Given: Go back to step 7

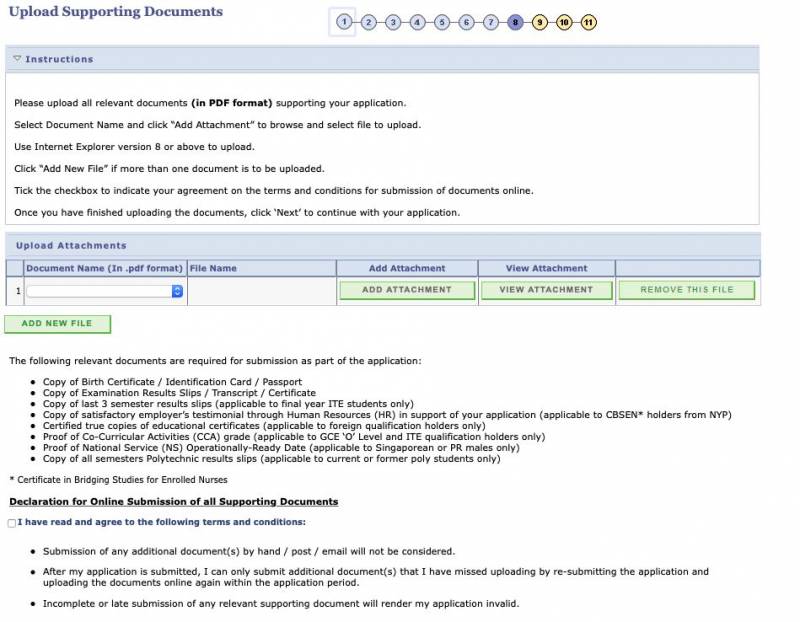Looking at the screenshot, I should 491,22.
